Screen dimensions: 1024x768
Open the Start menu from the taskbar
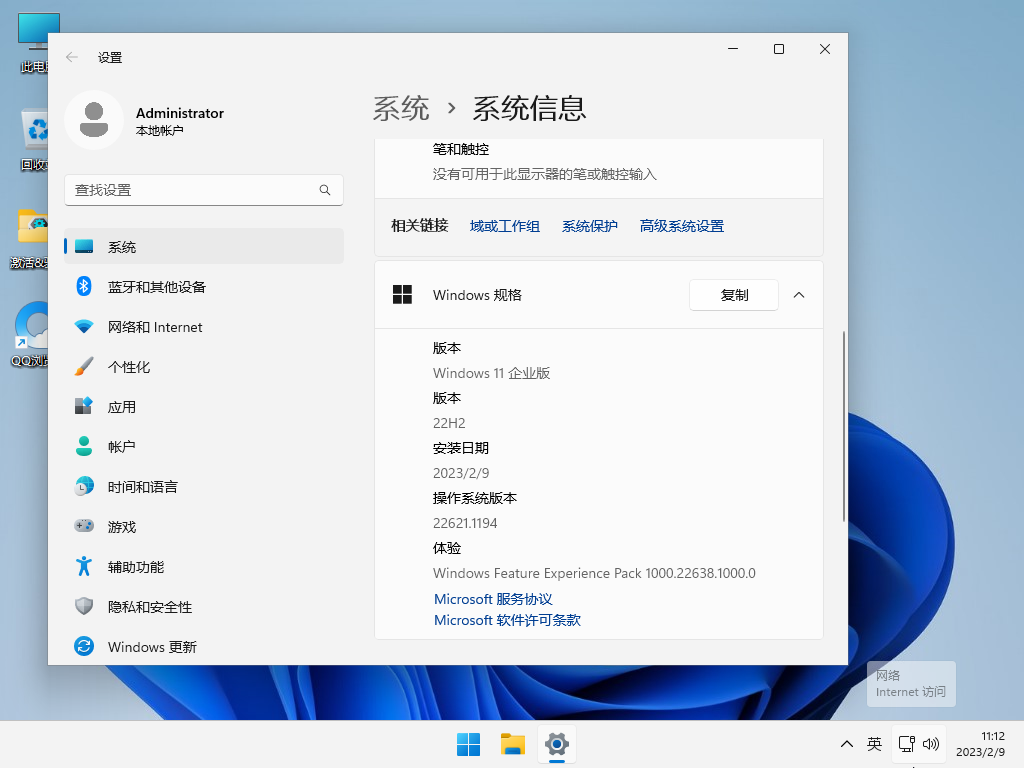(468, 744)
